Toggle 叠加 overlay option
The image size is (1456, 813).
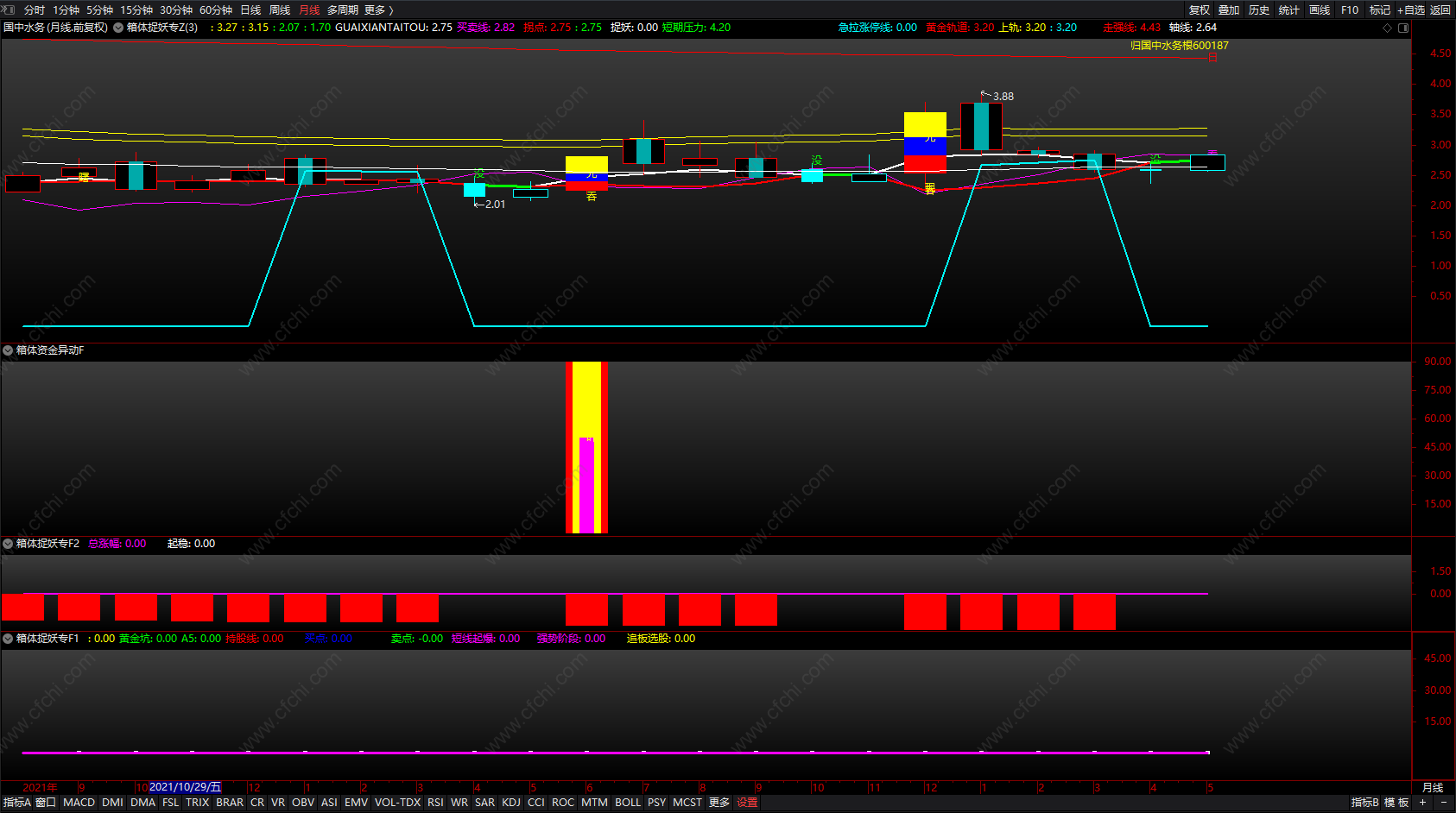(1229, 9)
